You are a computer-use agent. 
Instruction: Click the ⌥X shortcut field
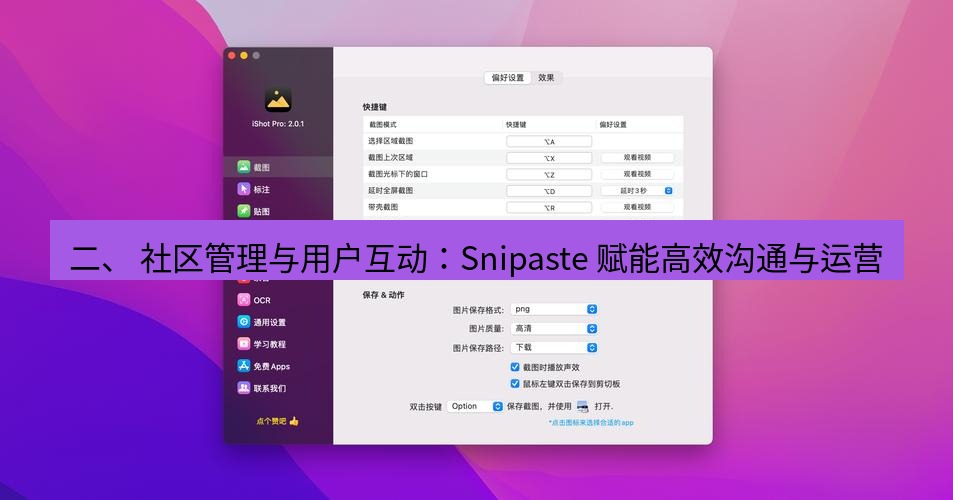(x=549, y=158)
